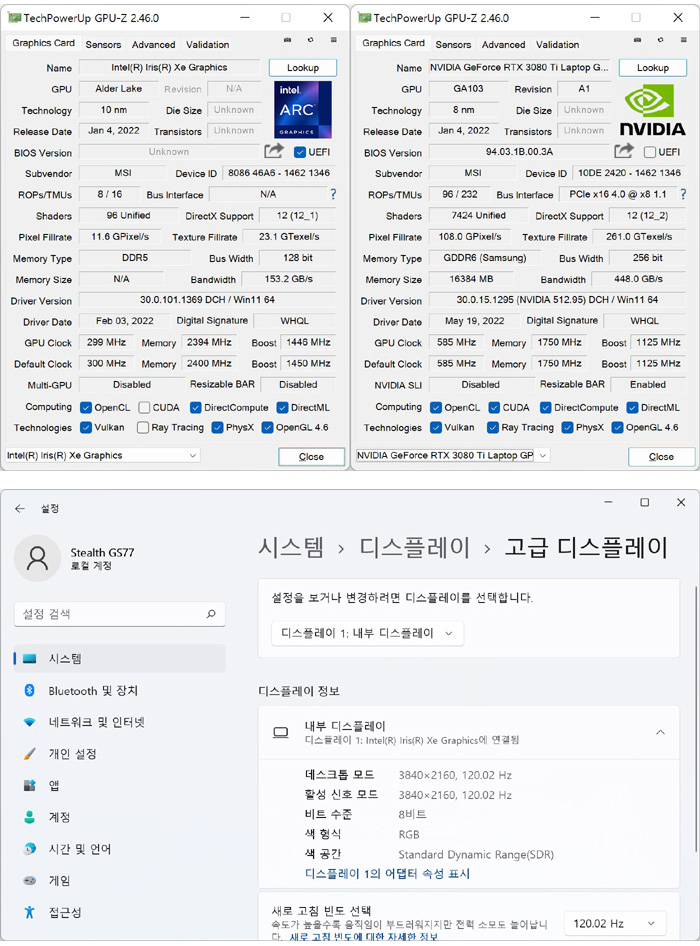Click the Bus Interface question mark in NVIDIA window

tap(683, 194)
